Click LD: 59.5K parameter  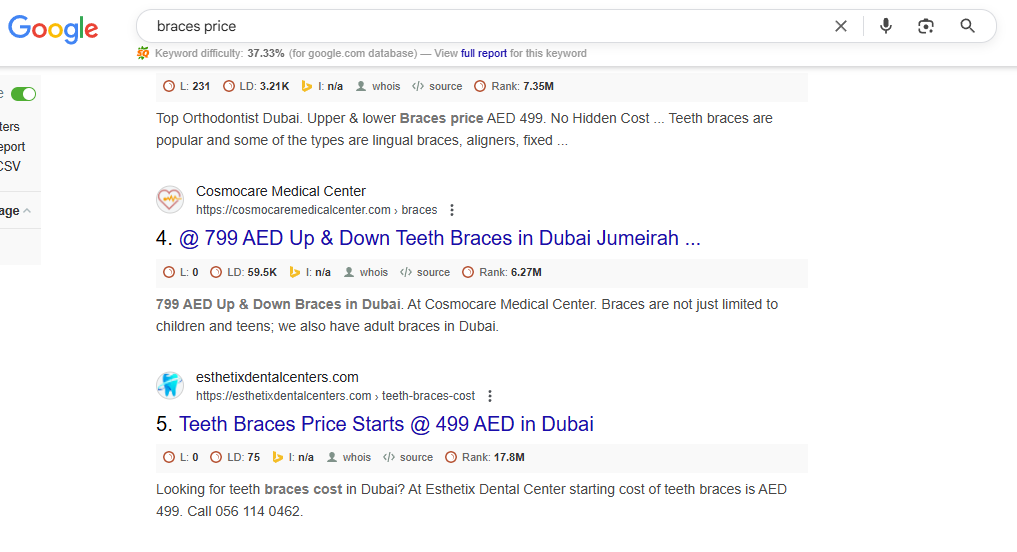[244, 272]
